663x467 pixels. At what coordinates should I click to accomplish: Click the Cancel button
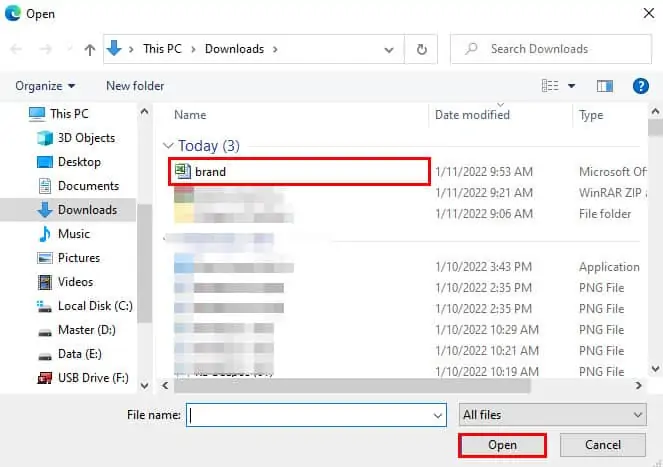(x=603, y=445)
